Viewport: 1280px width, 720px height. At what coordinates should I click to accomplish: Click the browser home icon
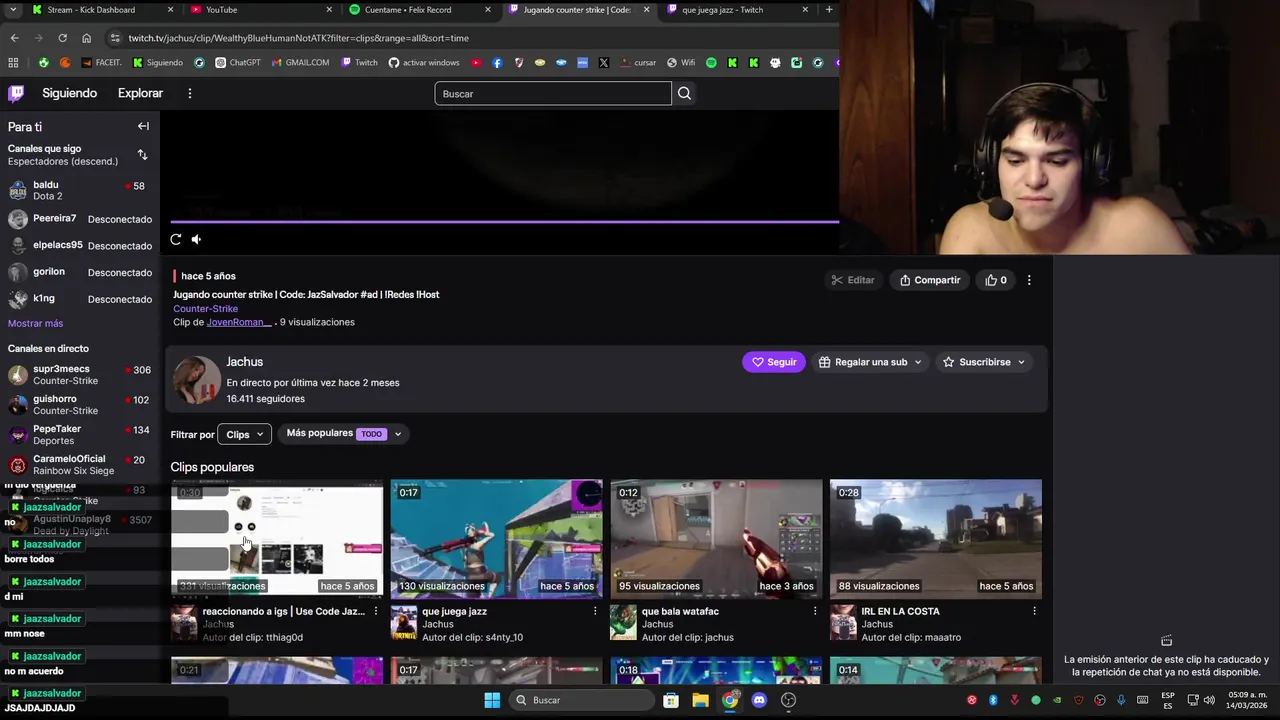(86, 38)
